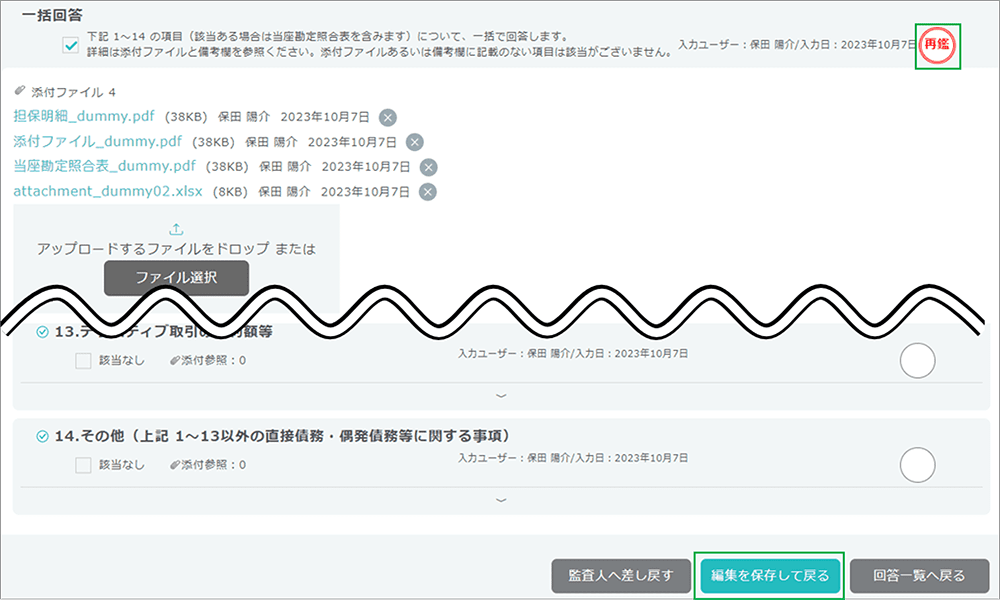The height and width of the screenshot is (600, 1000).
Task: Check 該当なし for item 13
Action: click(83, 360)
